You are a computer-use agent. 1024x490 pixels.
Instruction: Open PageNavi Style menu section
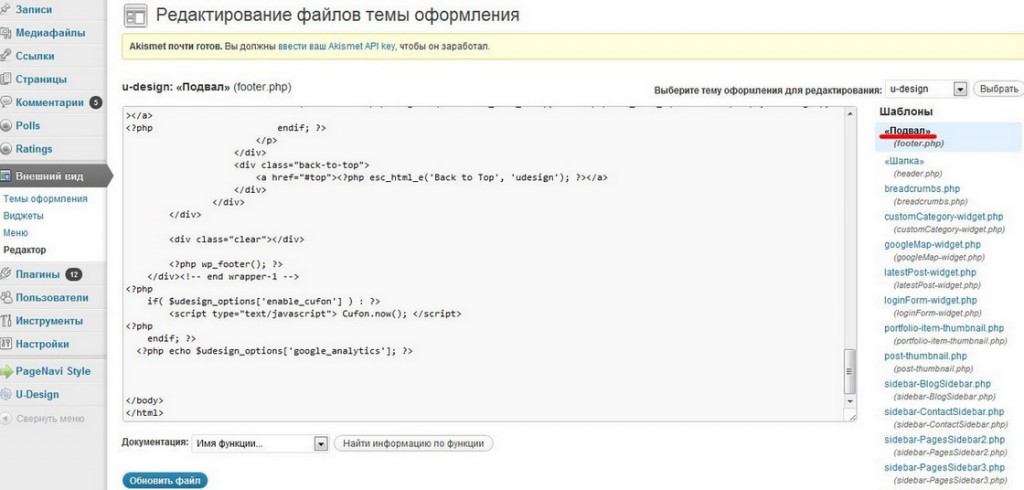tap(53, 372)
